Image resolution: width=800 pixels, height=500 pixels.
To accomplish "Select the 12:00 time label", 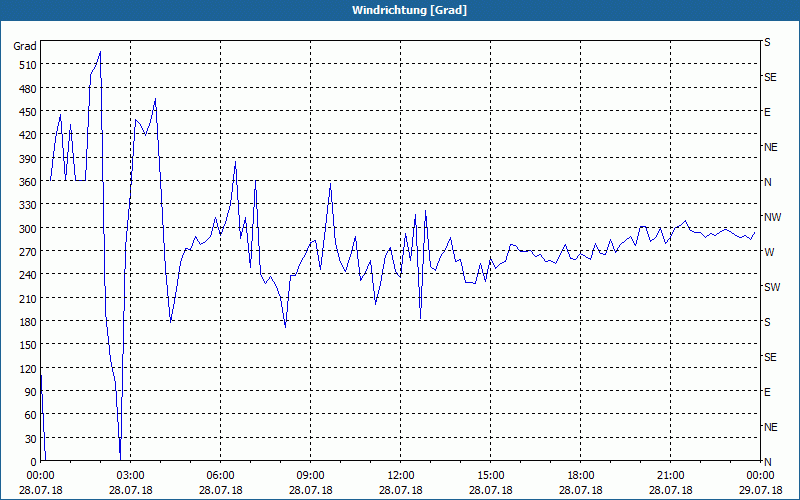I will click(x=401, y=476).
